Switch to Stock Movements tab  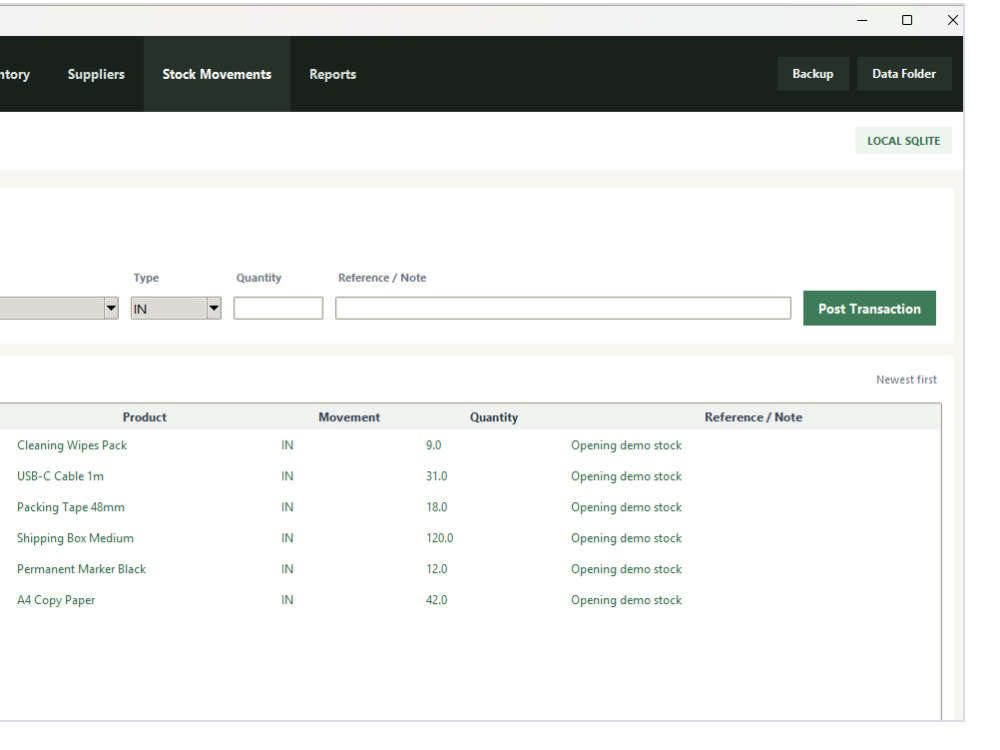tap(217, 74)
